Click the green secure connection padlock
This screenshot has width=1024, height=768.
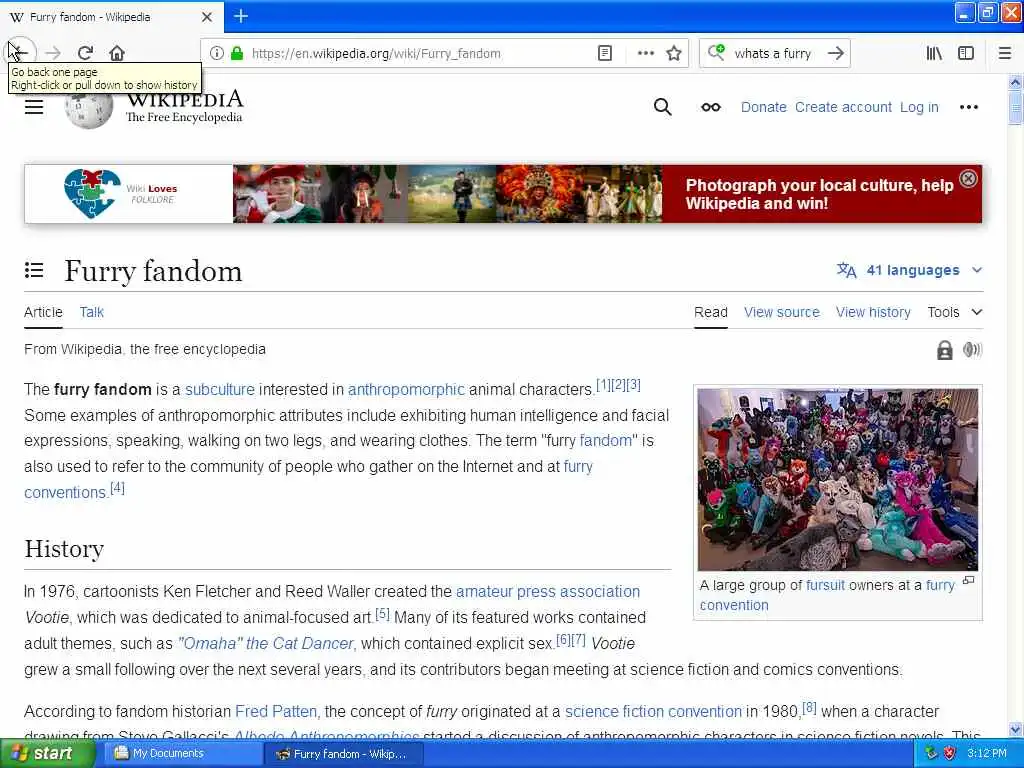(x=237, y=53)
